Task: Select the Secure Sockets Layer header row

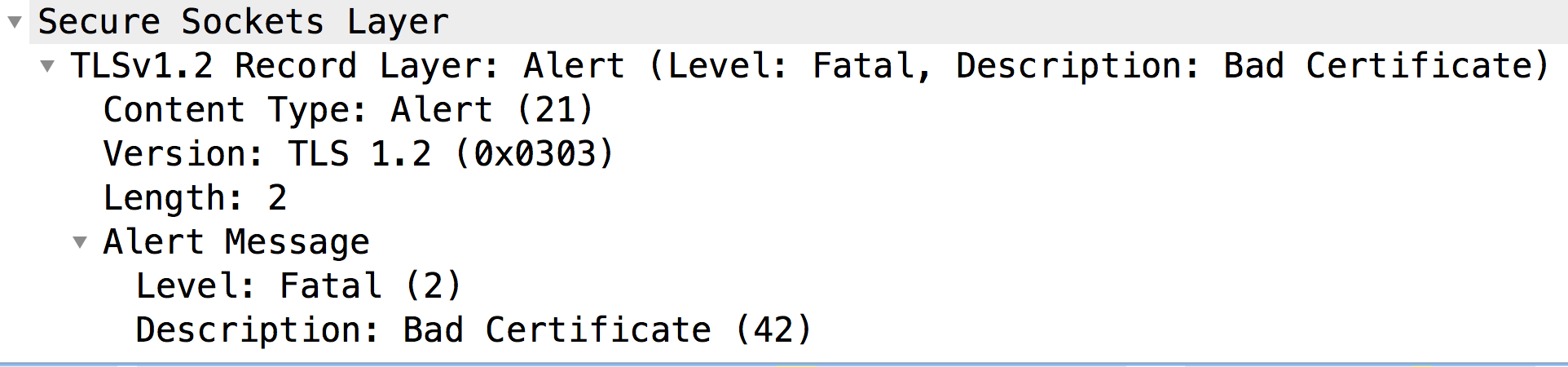Action: point(243,22)
